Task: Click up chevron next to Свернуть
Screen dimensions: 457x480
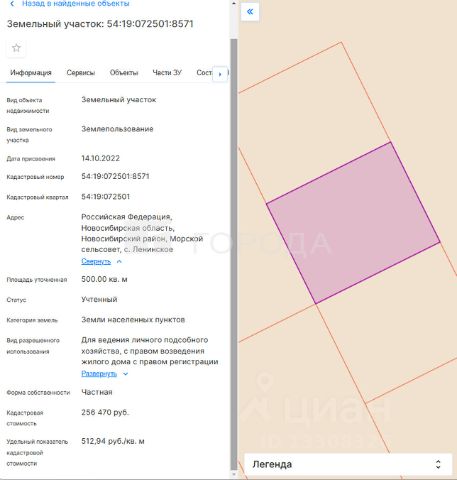Action: [x=119, y=262]
